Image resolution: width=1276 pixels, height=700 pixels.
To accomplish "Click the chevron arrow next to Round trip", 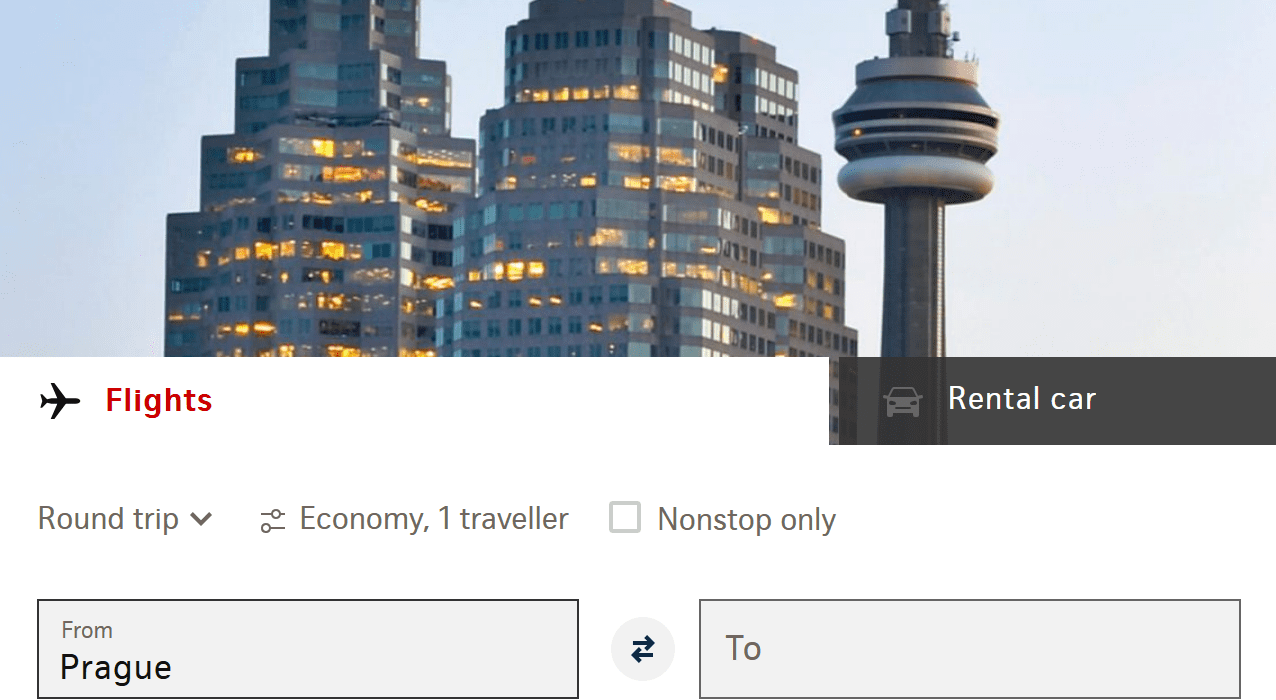I will coord(201,519).
